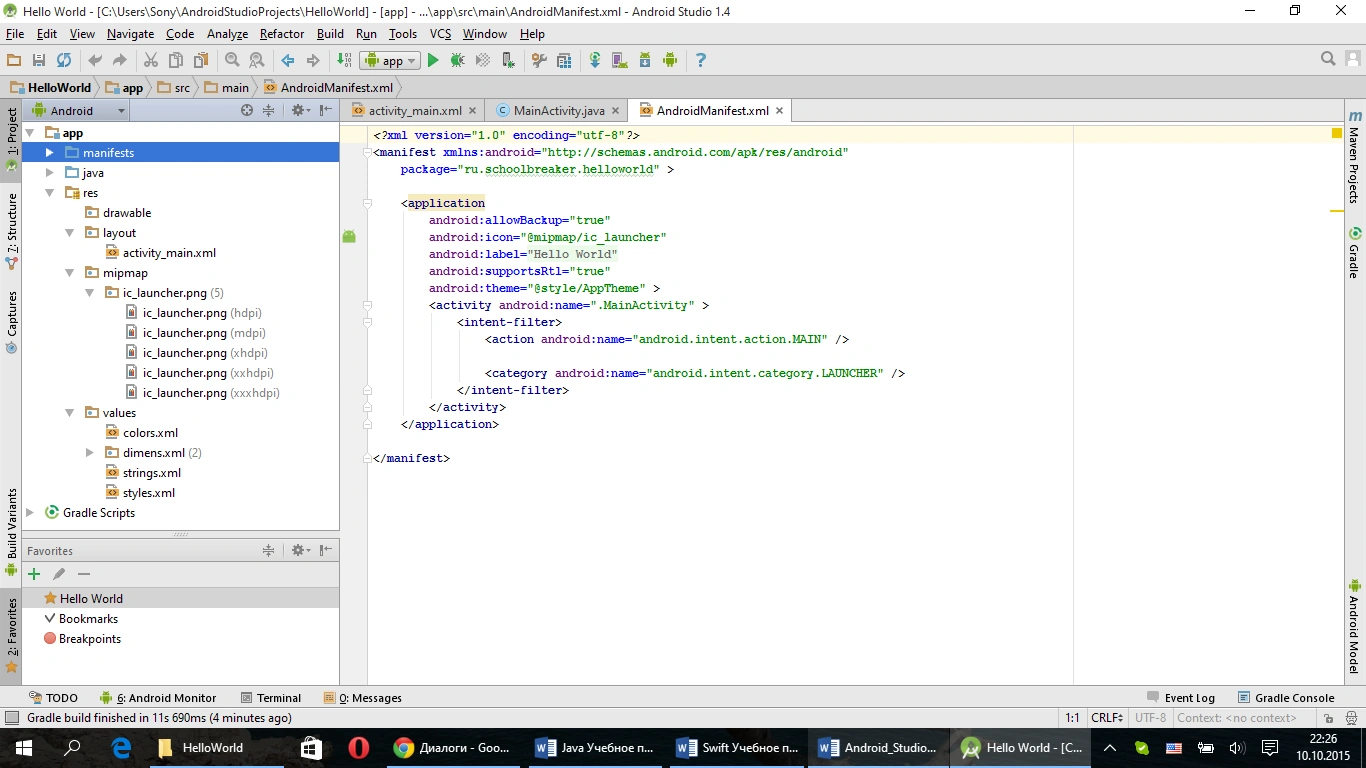The height and width of the screenshot is (768, 1366).
Task: Toggle tool window buttons in status bar corner
Action: (11, 718)
